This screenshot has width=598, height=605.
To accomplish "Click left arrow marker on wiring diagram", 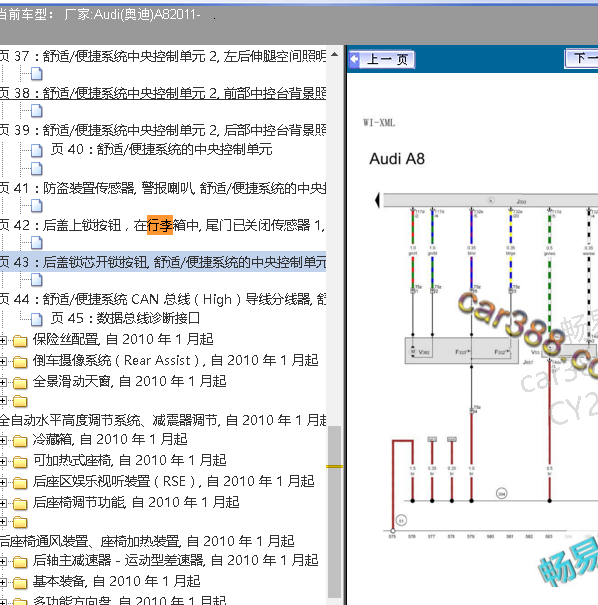I will click(377, 200).
